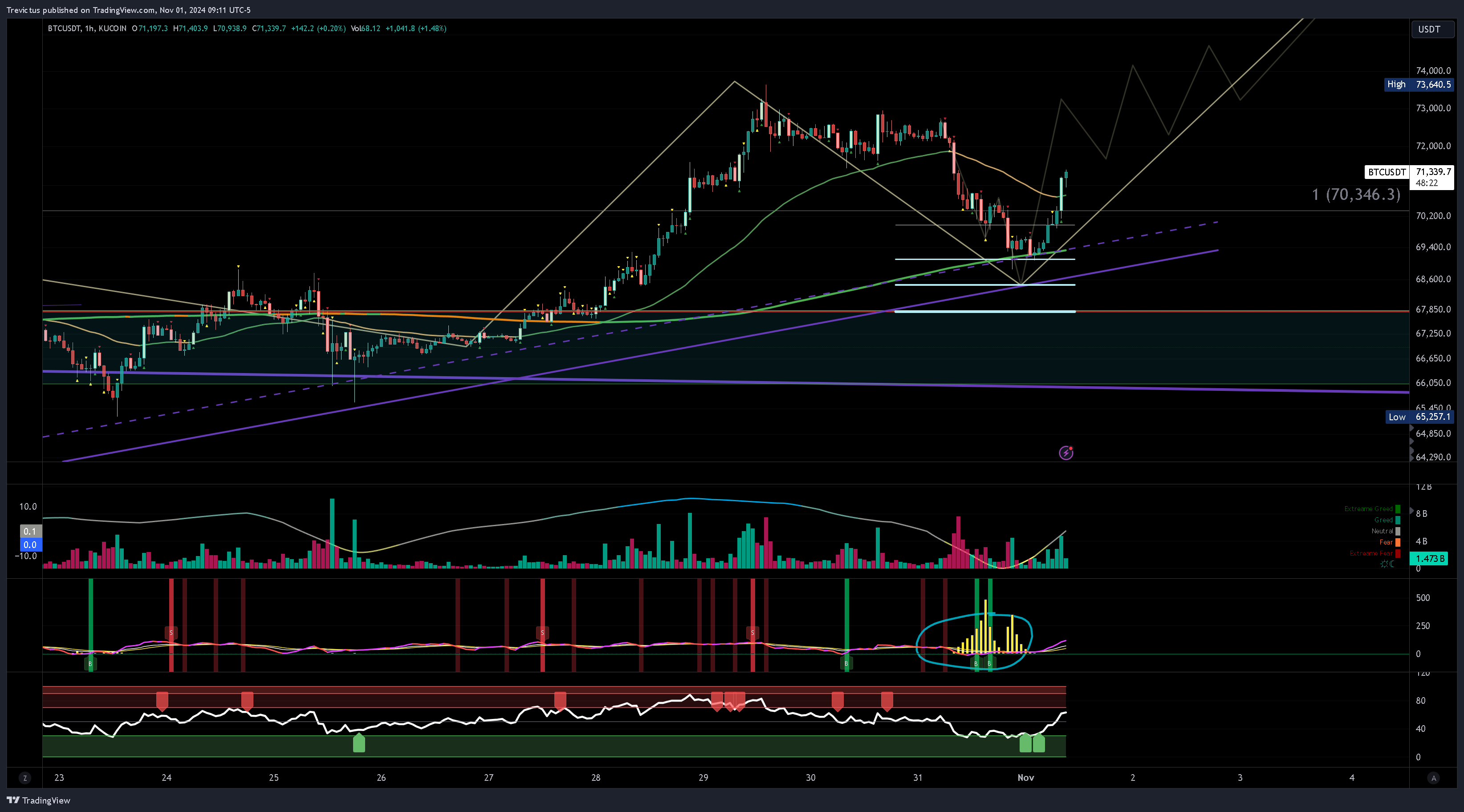1464x812 pixels.
Task: Click the BTCUSDT, 1h, KUCOIN symbol title
Action: (87, 28)
